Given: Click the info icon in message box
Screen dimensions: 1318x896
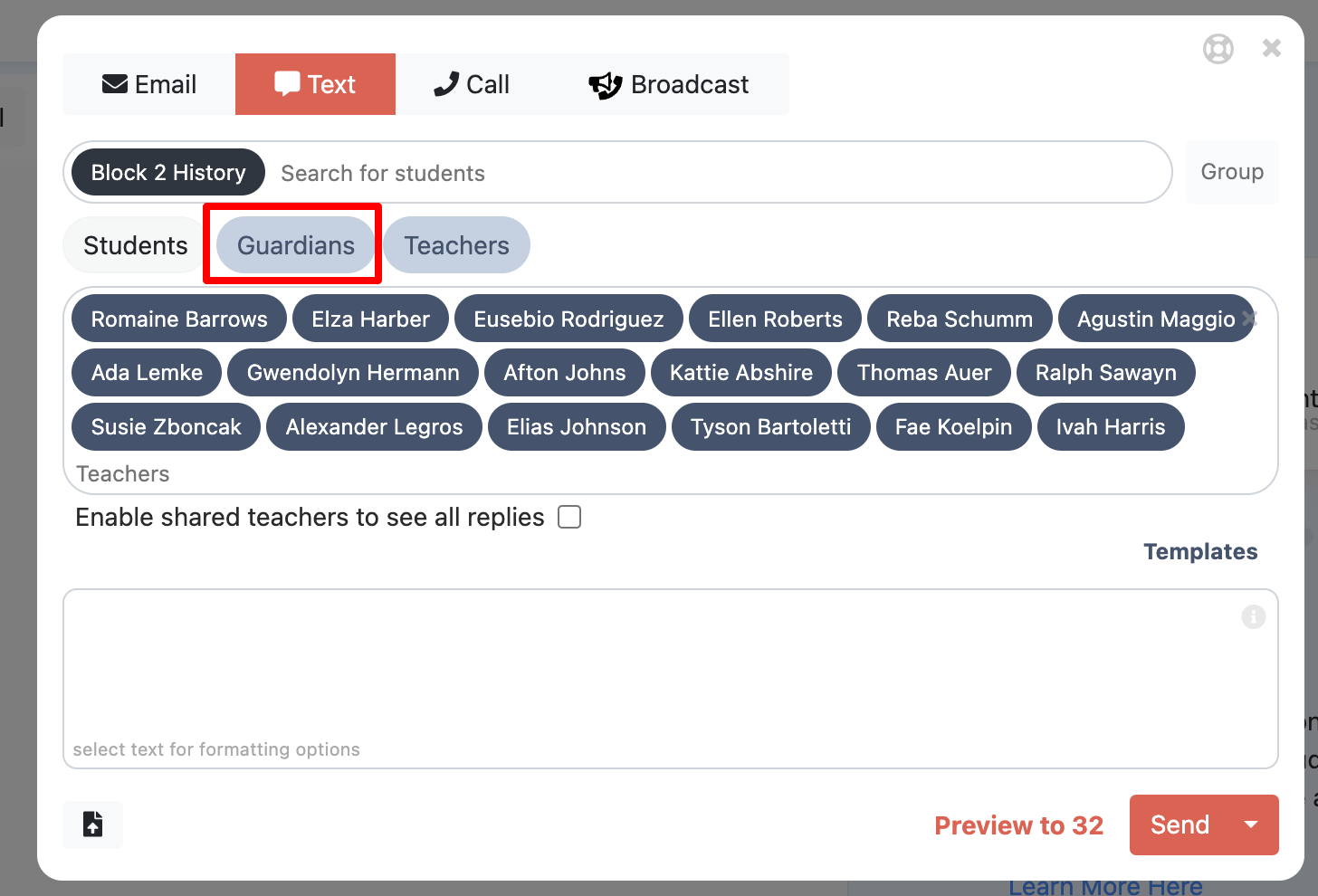Looking at the screenshot, I should [1253, 617].
